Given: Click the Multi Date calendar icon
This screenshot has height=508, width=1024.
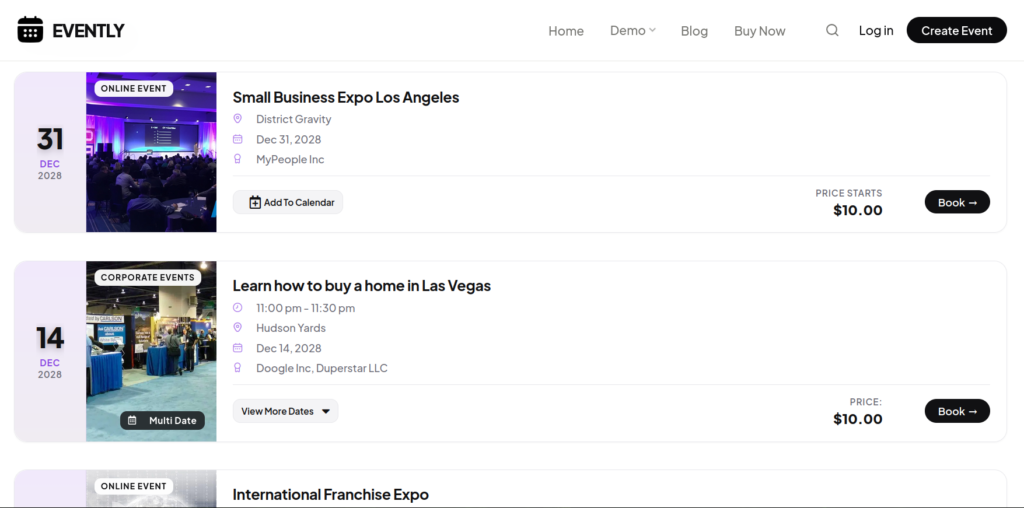Looking at the screenshot, I should click(x=132, y=421).
